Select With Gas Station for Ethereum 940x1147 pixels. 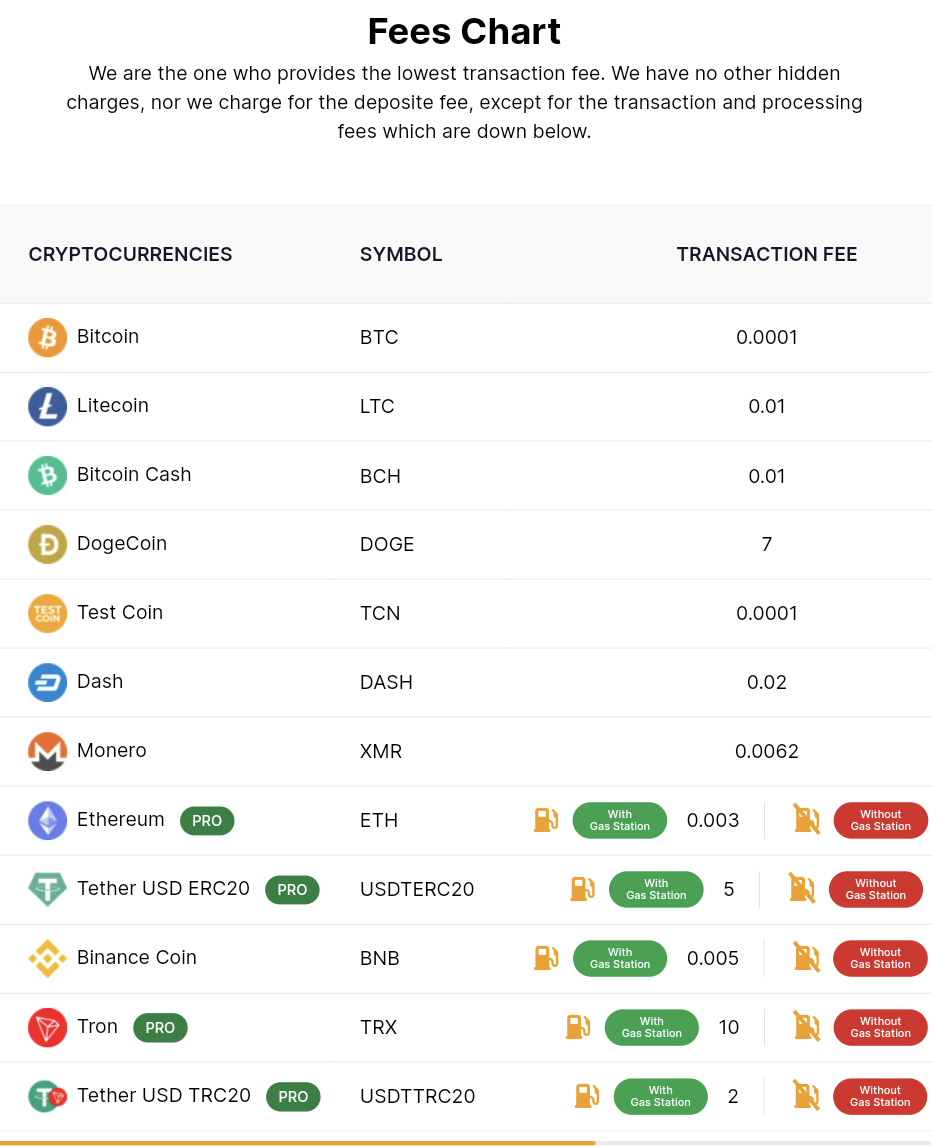619,820
